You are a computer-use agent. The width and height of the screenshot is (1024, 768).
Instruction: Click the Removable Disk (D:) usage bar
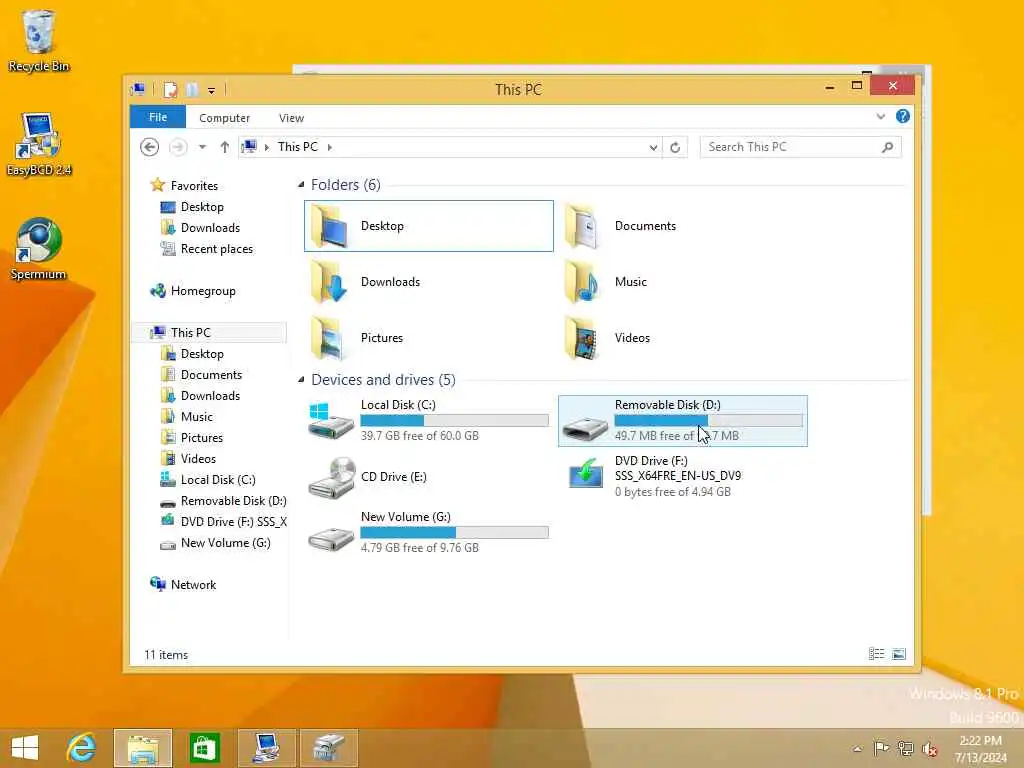click(x=709, y=421)
